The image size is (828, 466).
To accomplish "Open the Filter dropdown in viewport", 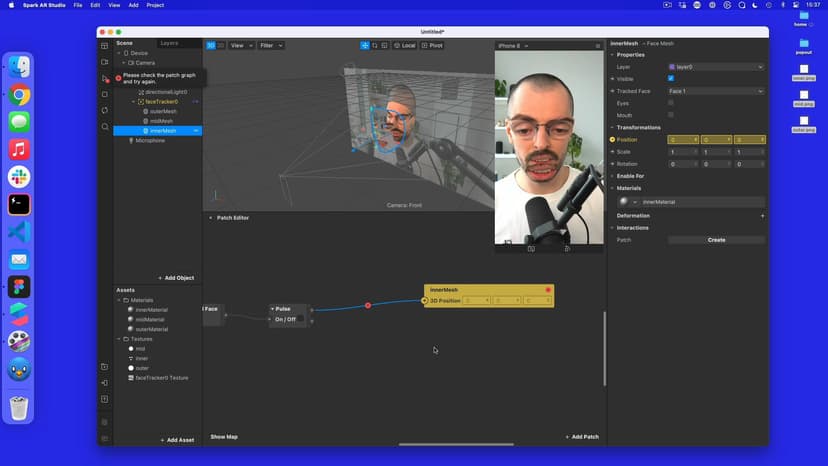I will tap(271, 45).
